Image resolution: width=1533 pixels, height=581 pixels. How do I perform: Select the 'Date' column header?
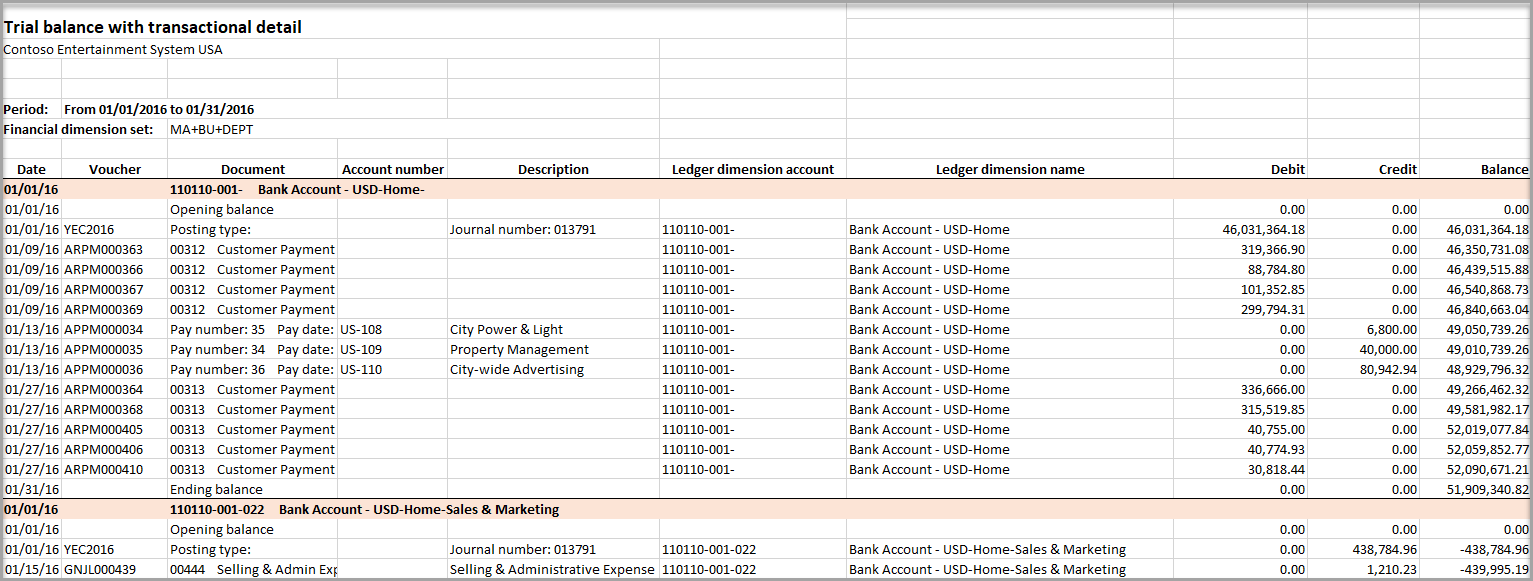click(31, 169)
